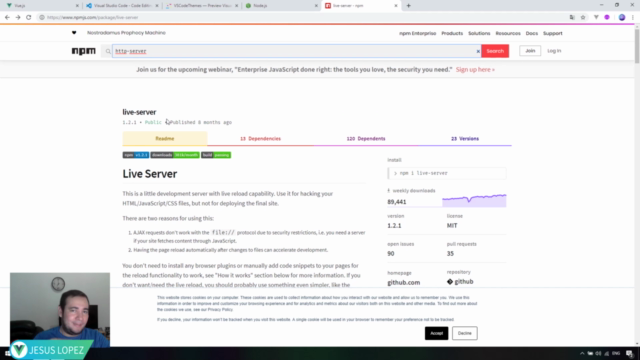Open the Readme tab
Image resolution: width=640 pixels, height=360 pixels.
165,139
